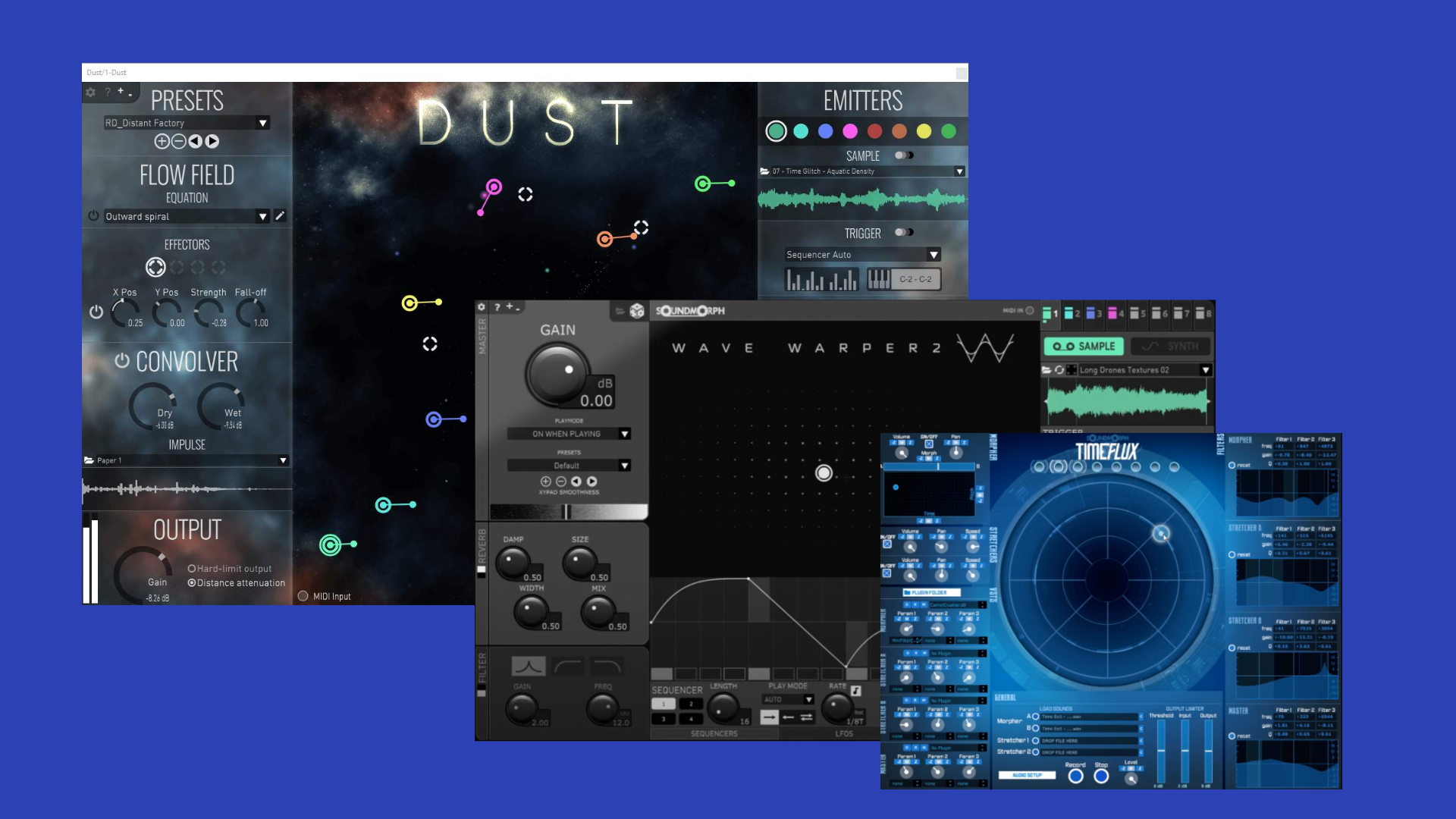
Task: Select Hard-limit output radio option
Action: tap(192, 569)
